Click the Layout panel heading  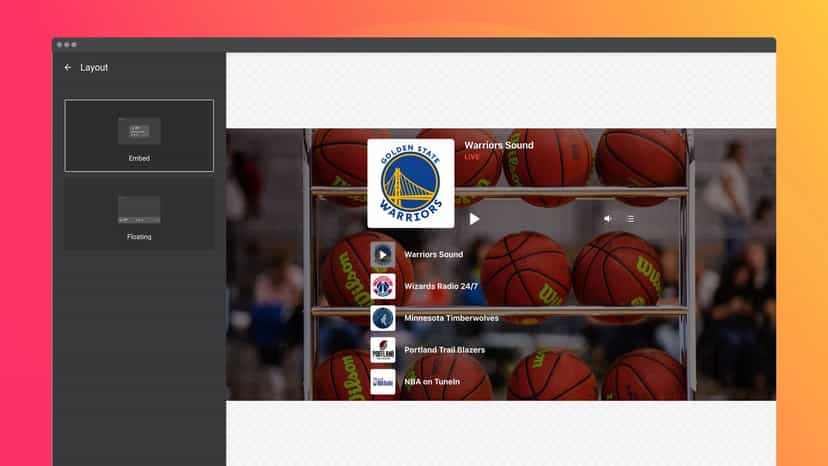tap(94, 68)
